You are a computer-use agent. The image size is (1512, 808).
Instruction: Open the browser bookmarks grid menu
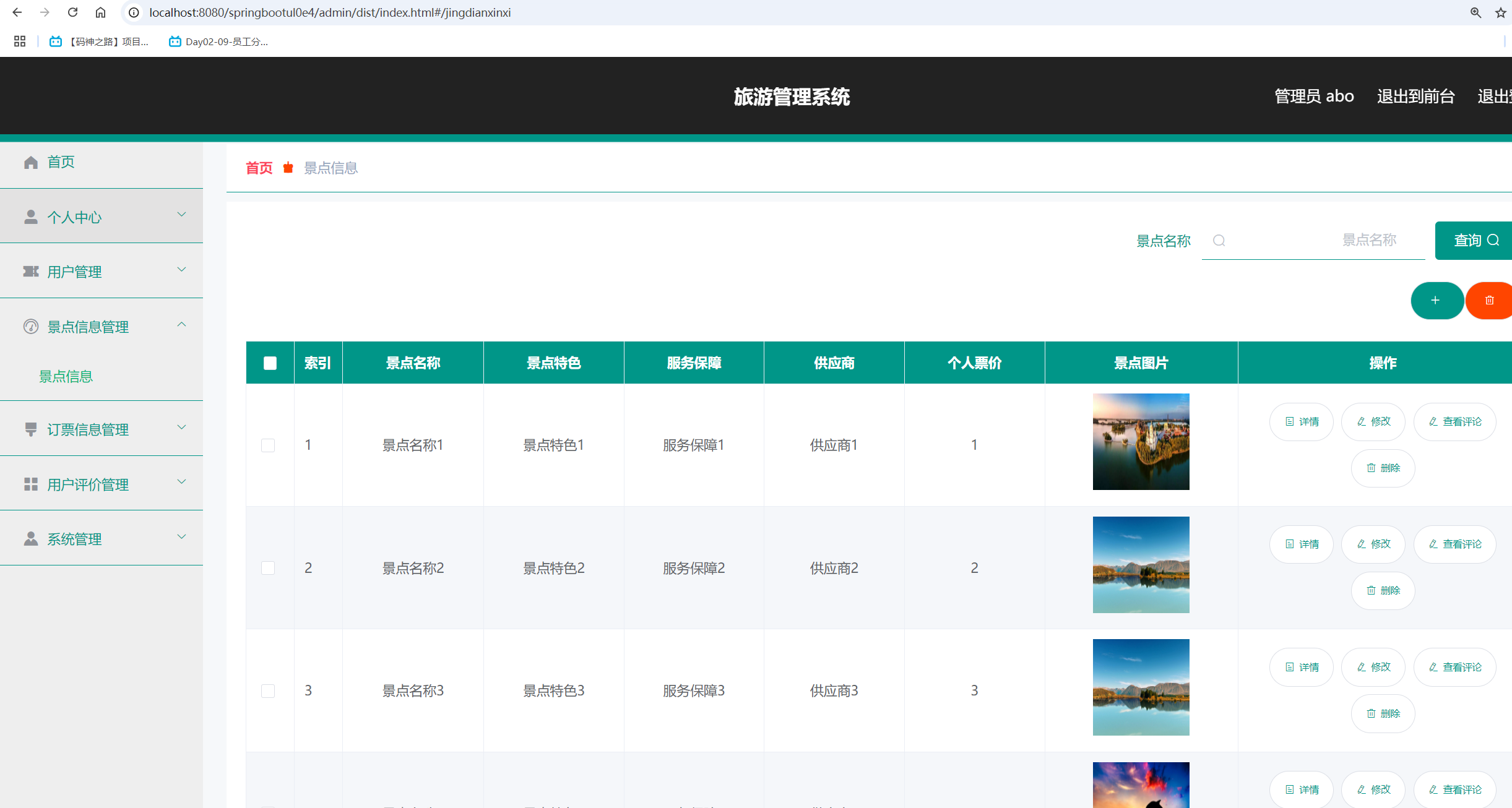tap(19, 41)
